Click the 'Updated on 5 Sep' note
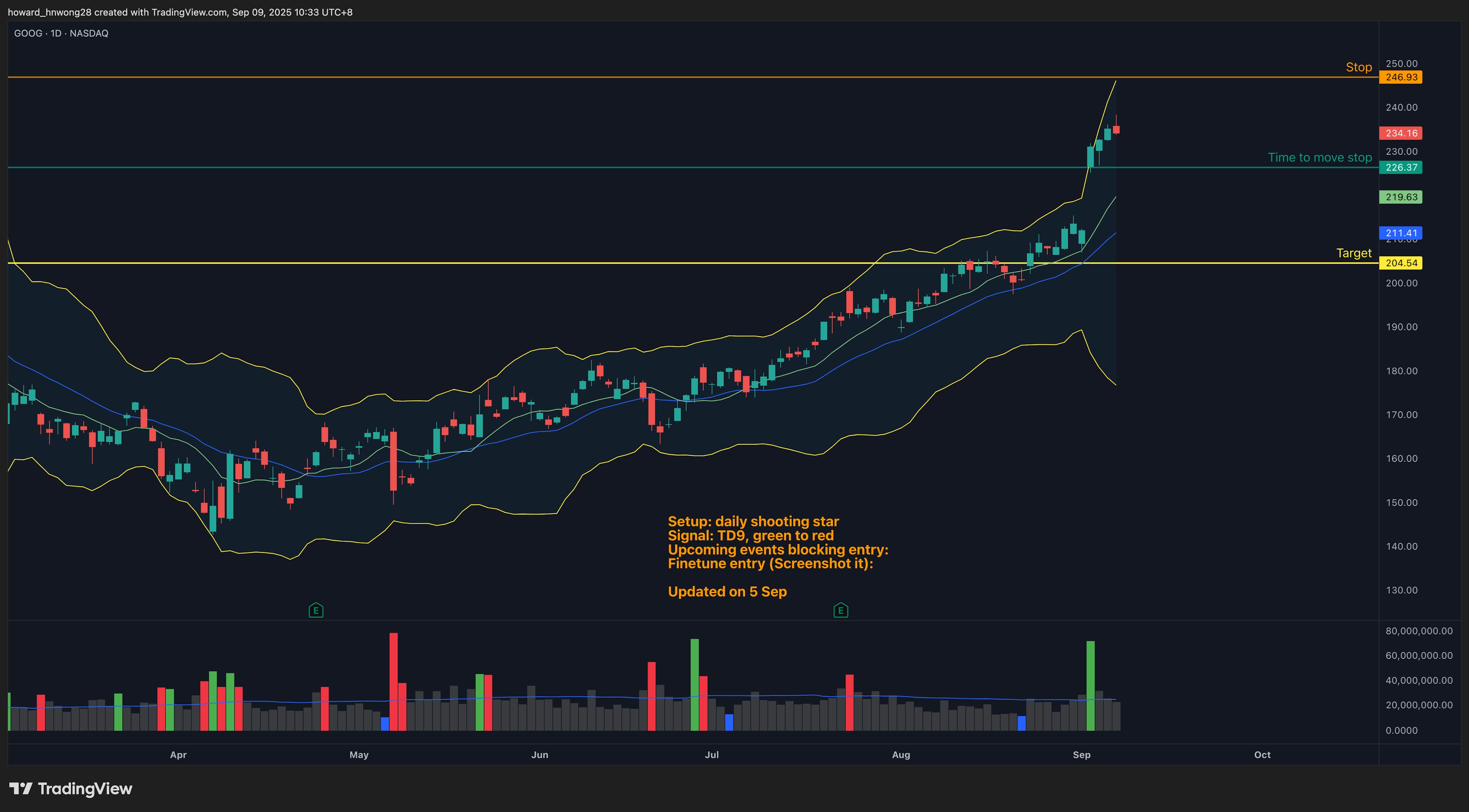The width and height of the screenshot is (1469, 812). pyautogui.click(x=727, y=591)
